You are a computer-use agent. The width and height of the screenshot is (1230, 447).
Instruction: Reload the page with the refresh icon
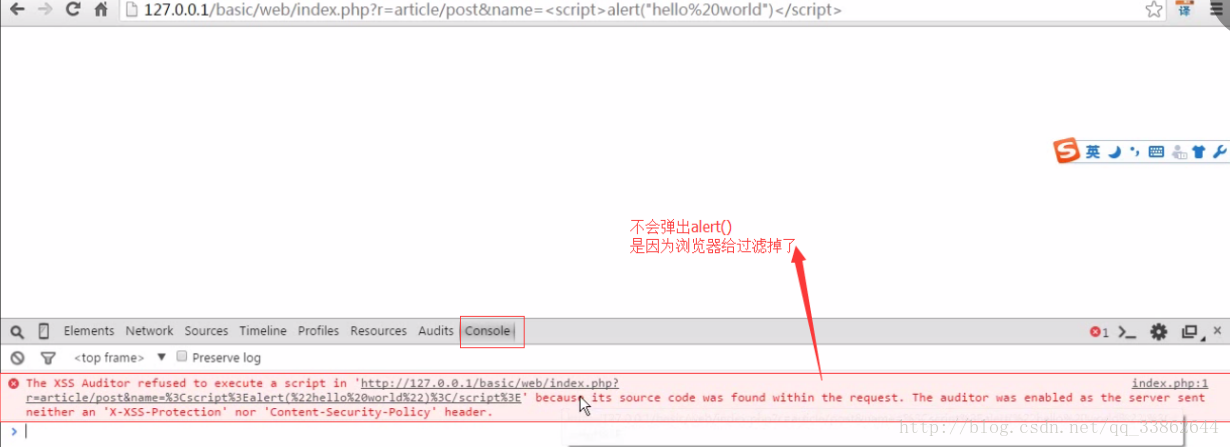[72, 10]
